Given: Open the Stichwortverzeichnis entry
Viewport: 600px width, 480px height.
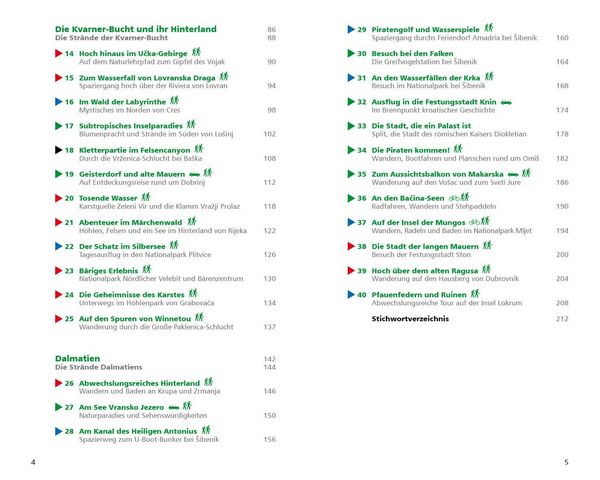Looking at the screenshot, I should tap(410, 319).
